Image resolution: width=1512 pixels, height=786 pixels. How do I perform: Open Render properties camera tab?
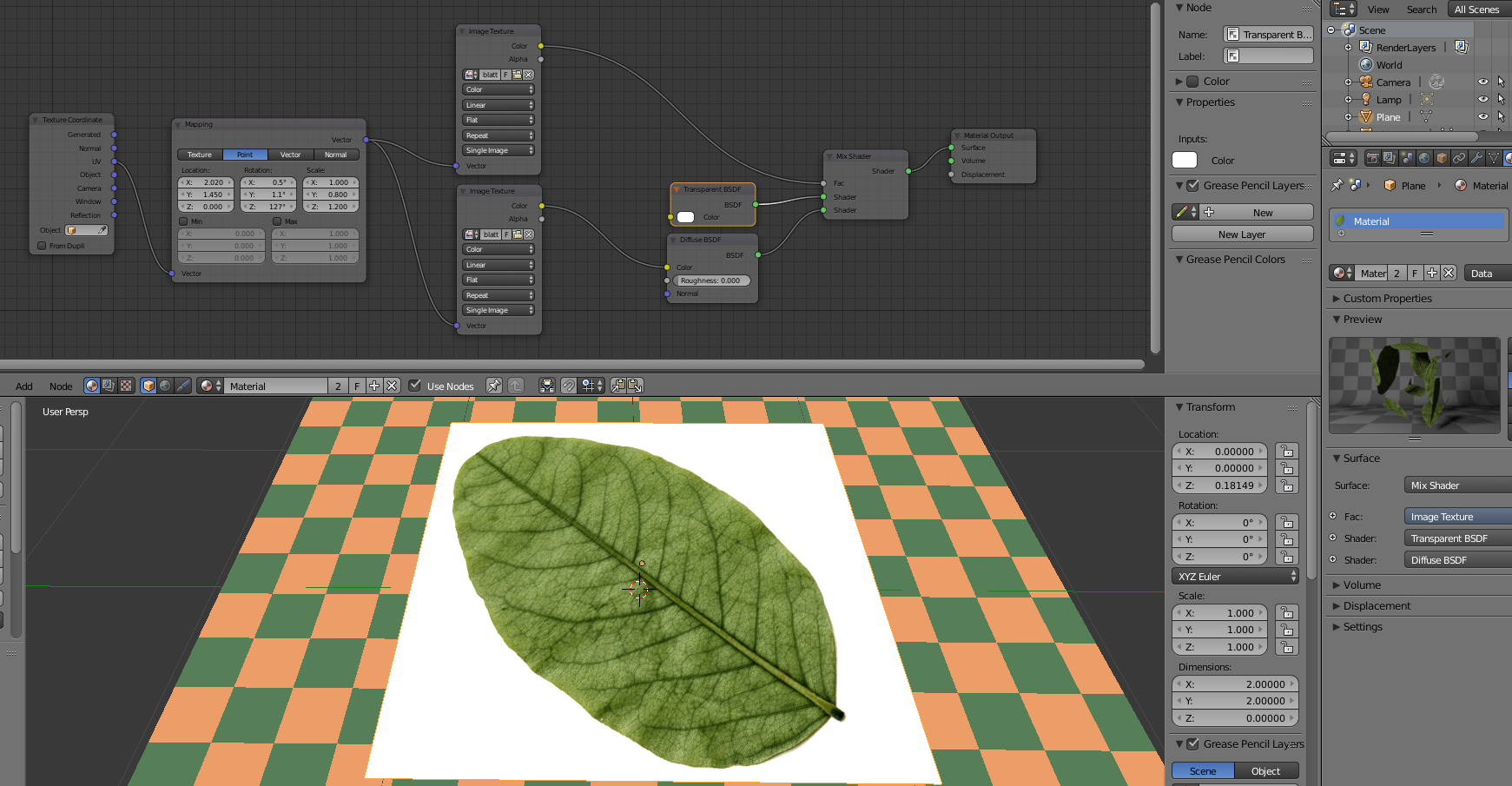(x=1372, y=158)
